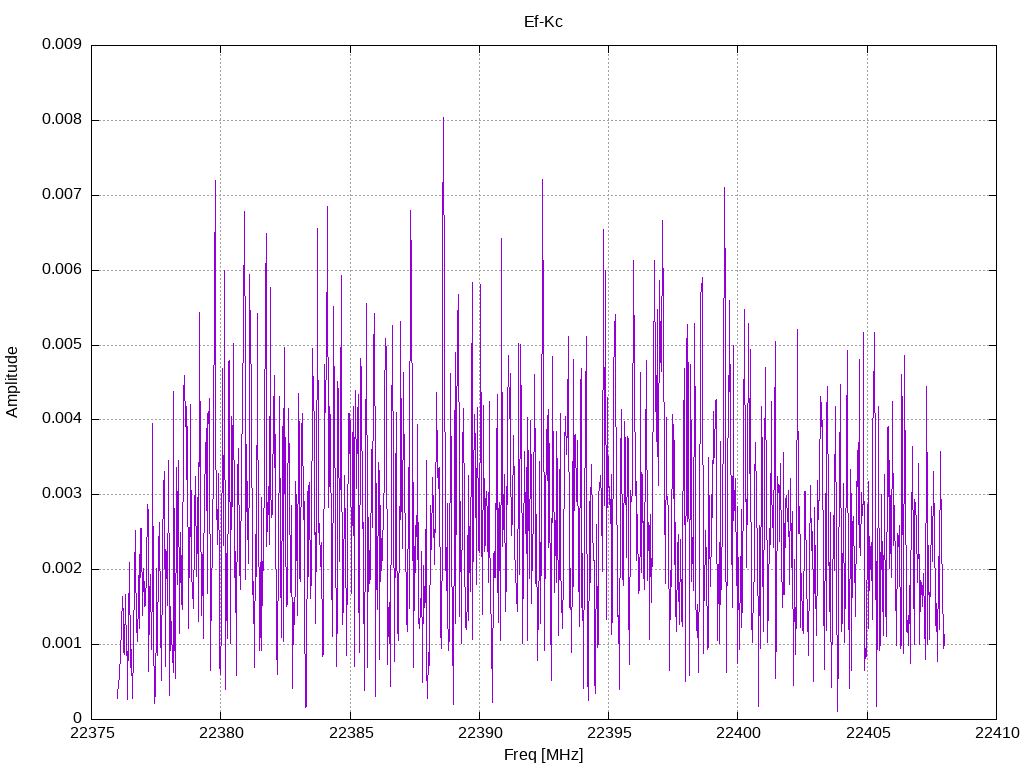Click the x-axis tick label 22385
Viewport: 1024px width, 768px height.
350,733
